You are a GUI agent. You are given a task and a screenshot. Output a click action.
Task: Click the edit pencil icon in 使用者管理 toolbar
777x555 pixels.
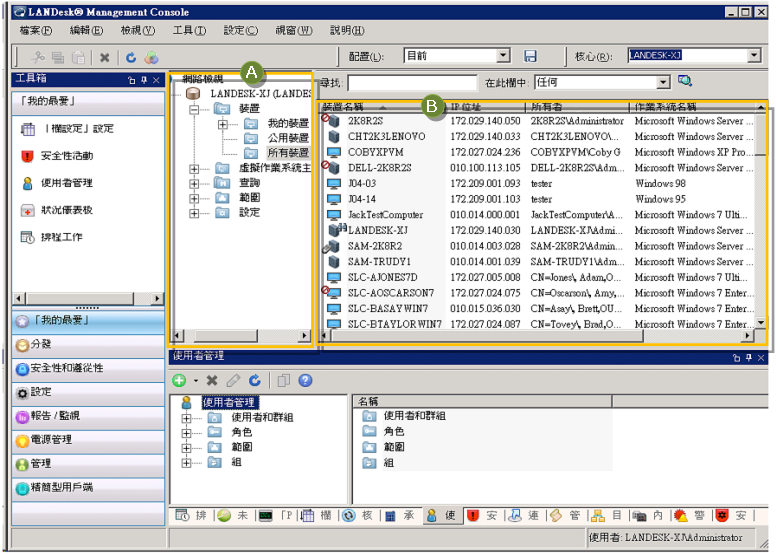point(233,381)
